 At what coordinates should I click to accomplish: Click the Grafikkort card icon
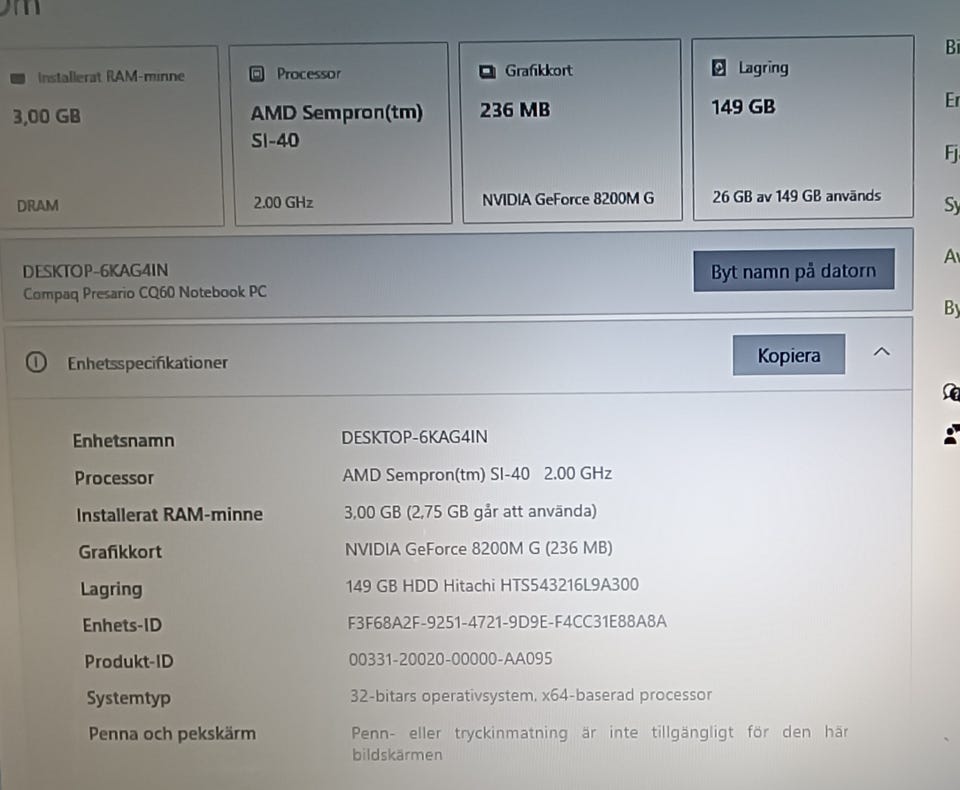(x=487, y=72)
